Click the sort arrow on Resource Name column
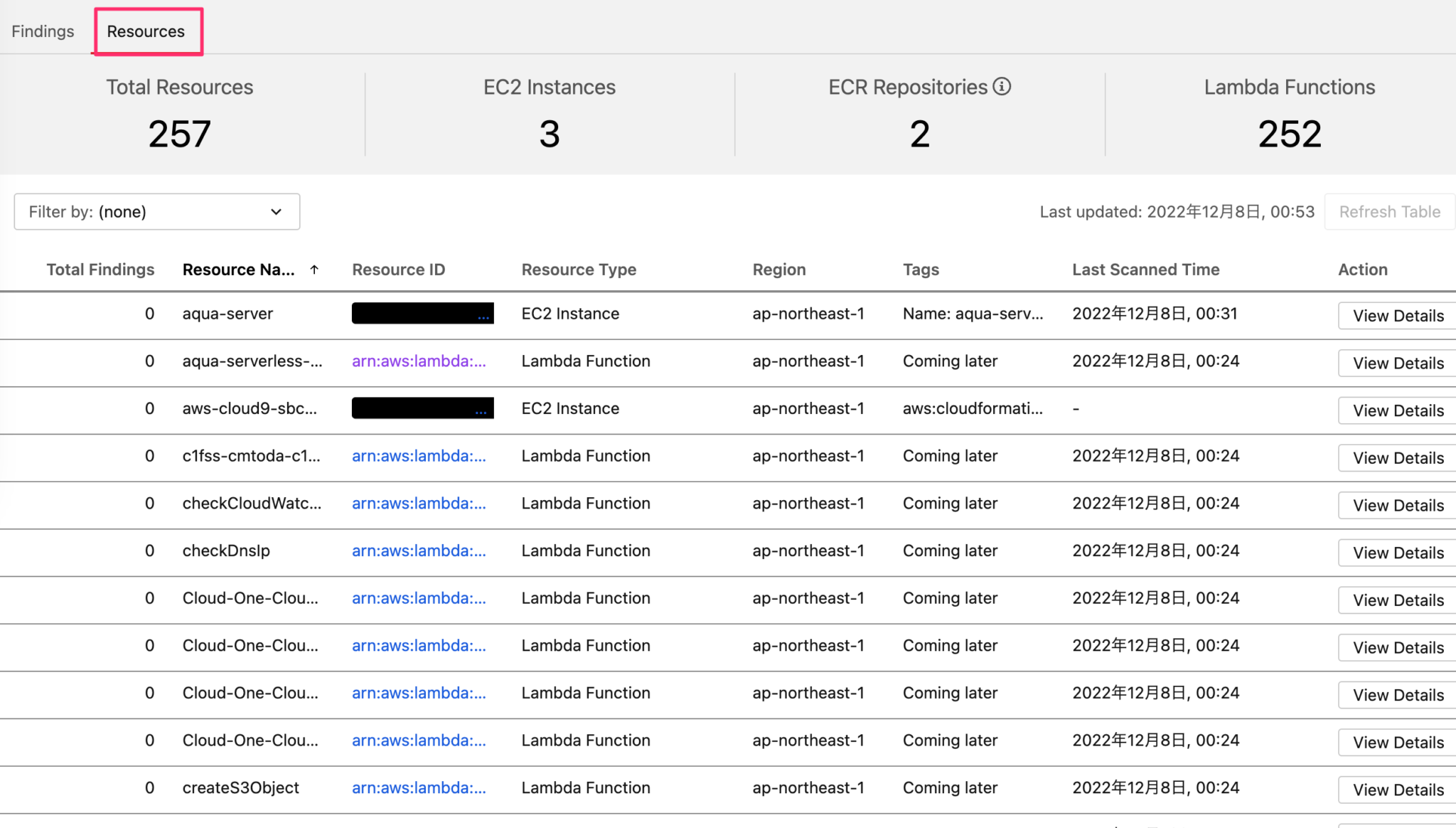The height and width of the screenshot is (828, 1456). (314, 270)
